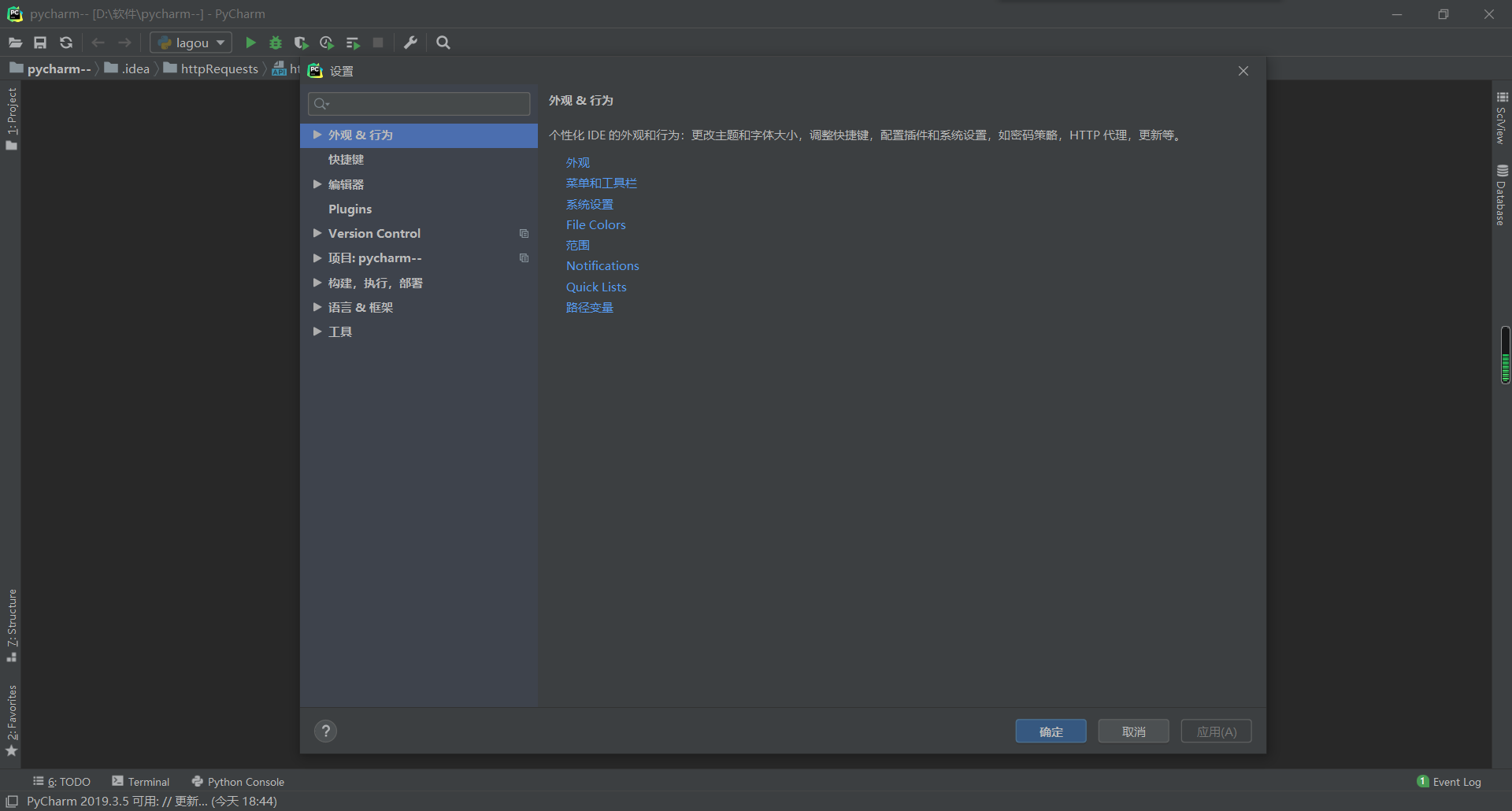Image resolution: width=1512 pixels, height=811 pixels.
Task: Click the help question mark button
Action: [325, 731]
